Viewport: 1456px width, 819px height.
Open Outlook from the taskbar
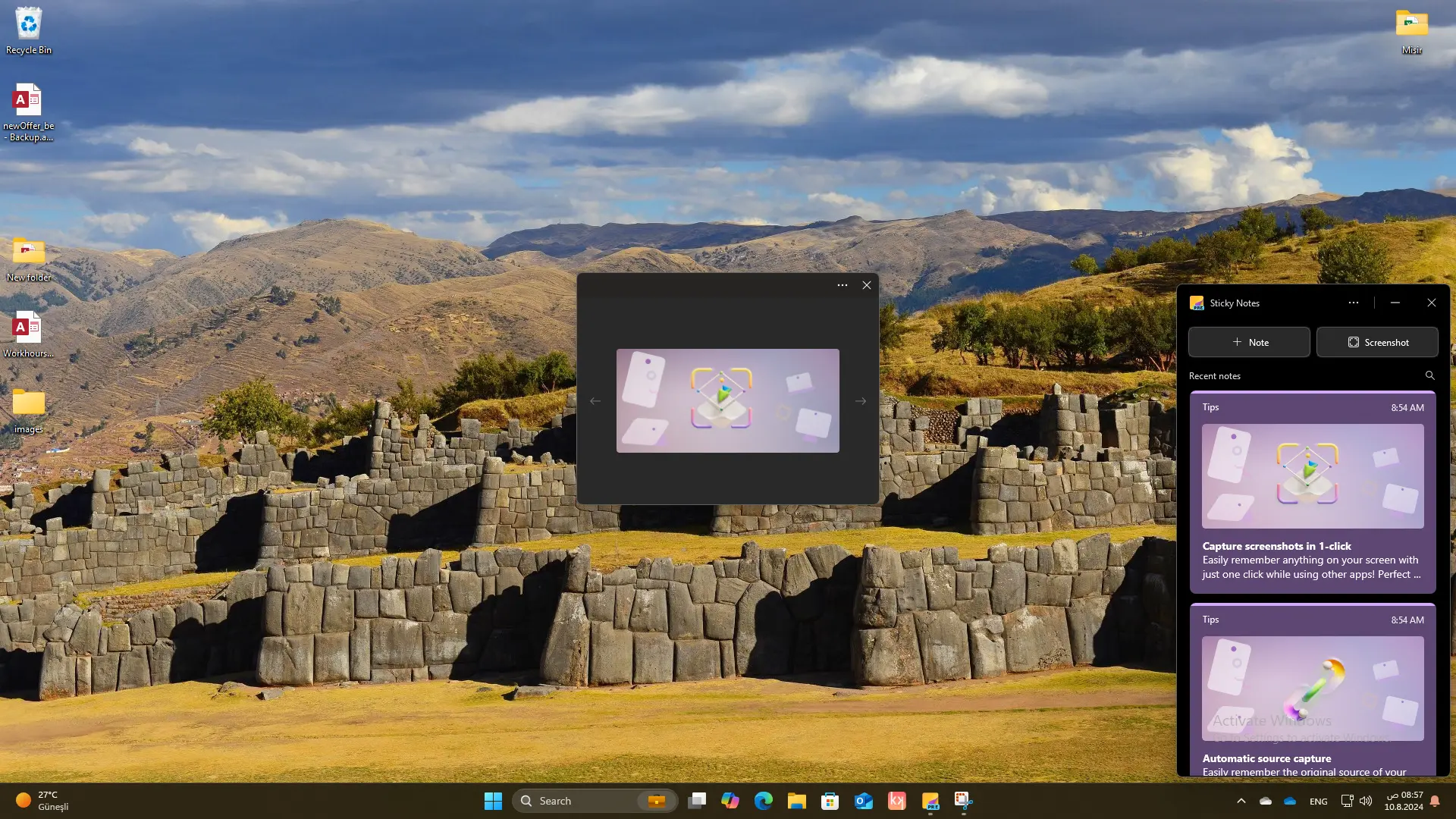863,801
